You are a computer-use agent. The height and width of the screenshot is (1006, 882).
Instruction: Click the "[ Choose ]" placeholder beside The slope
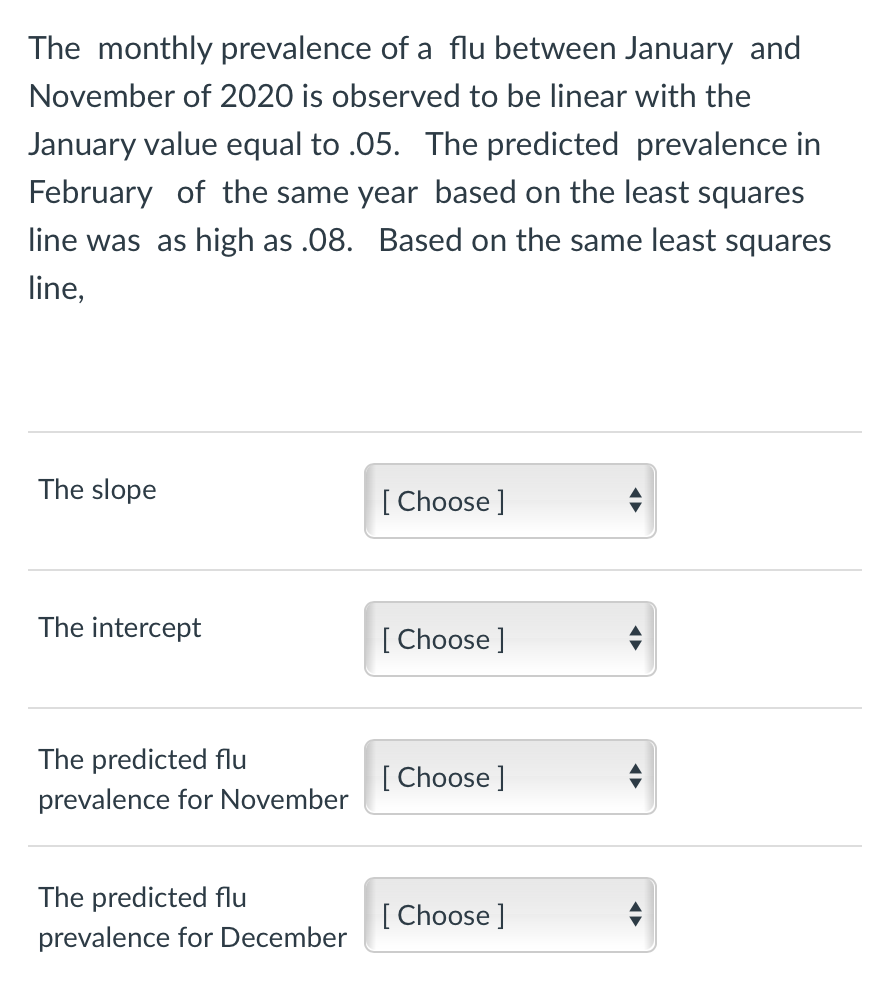(443, 501)
